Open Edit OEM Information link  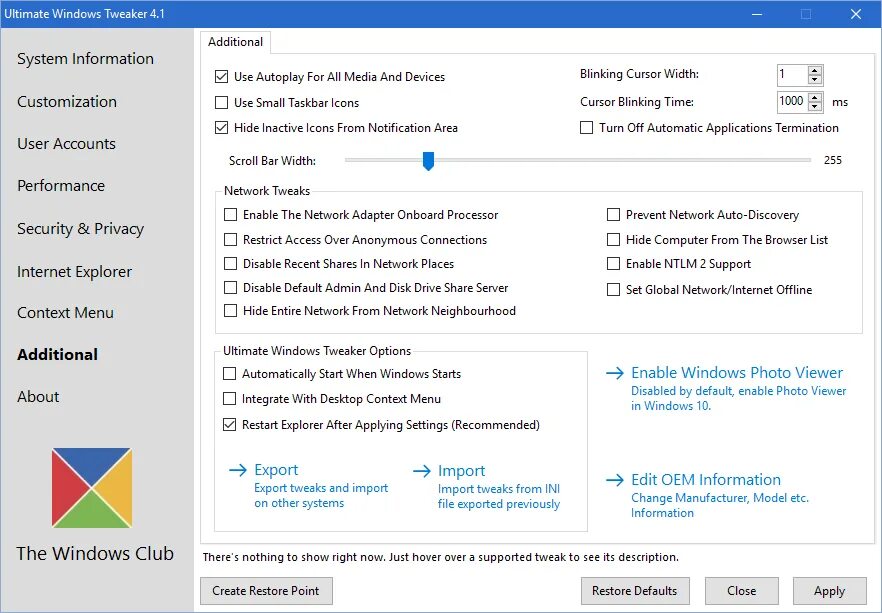point(707,479)
